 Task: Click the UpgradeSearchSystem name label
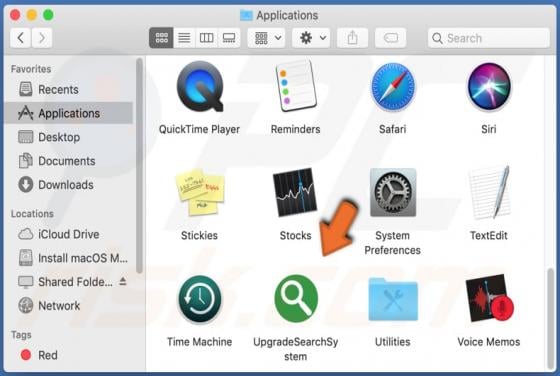[296, 349]
